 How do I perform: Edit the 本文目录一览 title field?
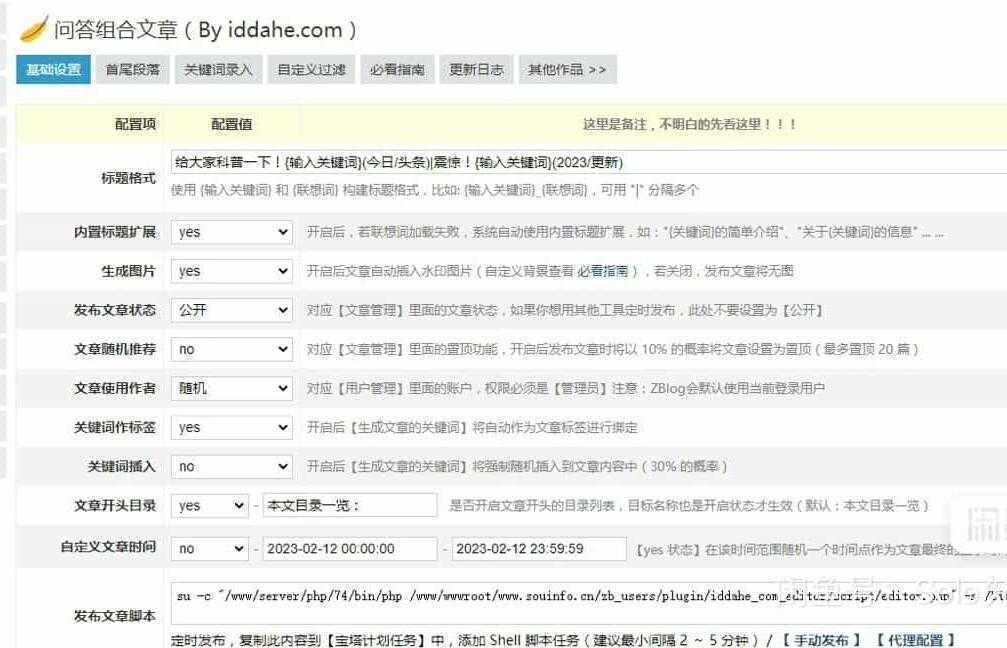pos(350,505)
